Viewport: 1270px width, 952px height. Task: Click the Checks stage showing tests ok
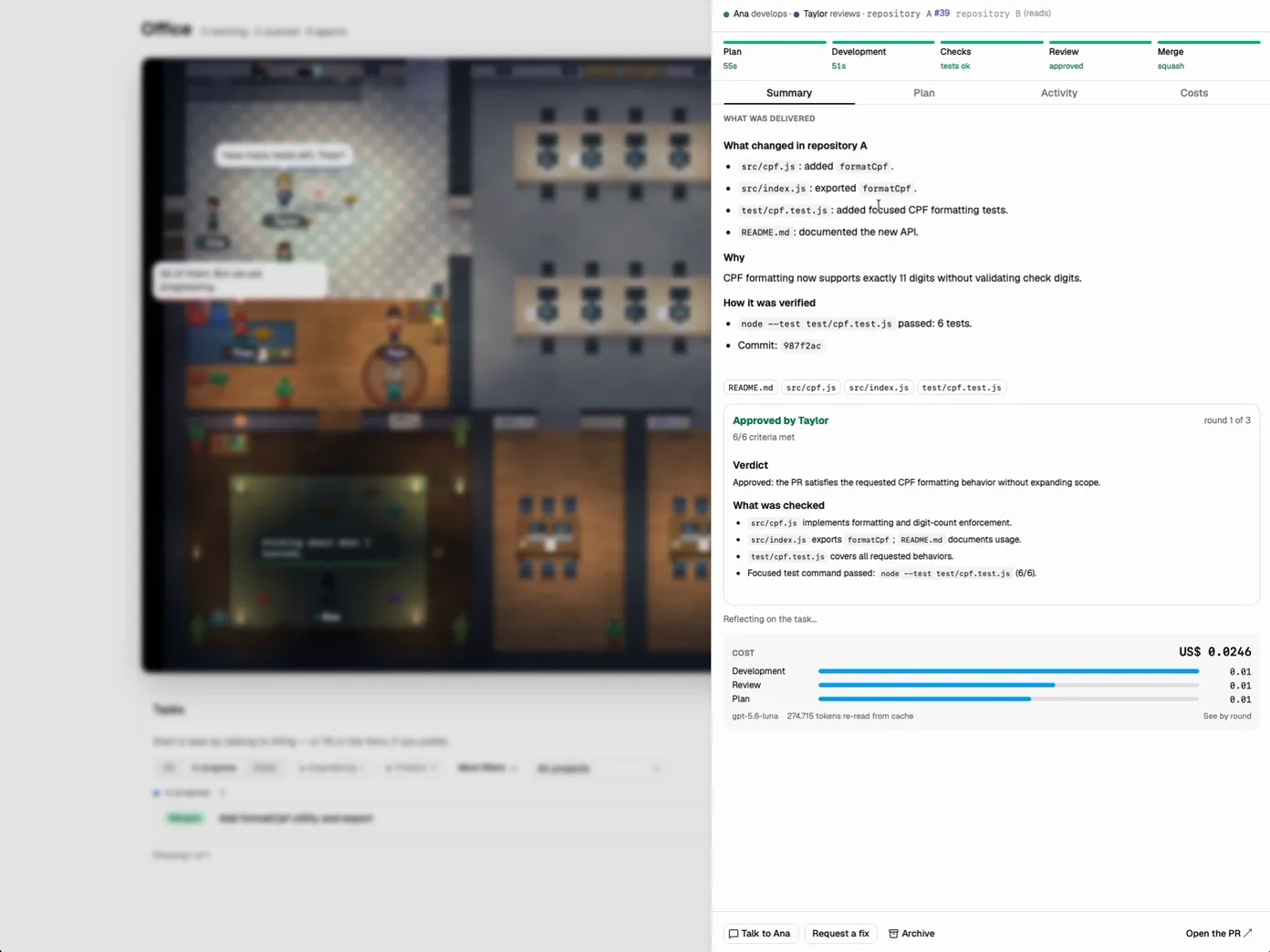(992, 57)
